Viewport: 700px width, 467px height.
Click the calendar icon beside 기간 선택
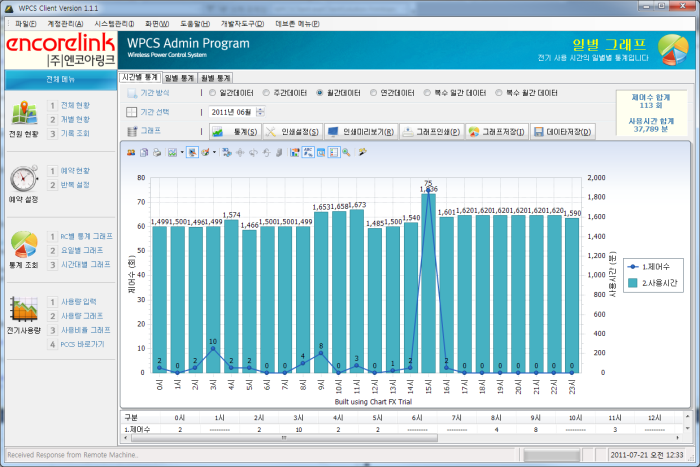click(131, 112)
